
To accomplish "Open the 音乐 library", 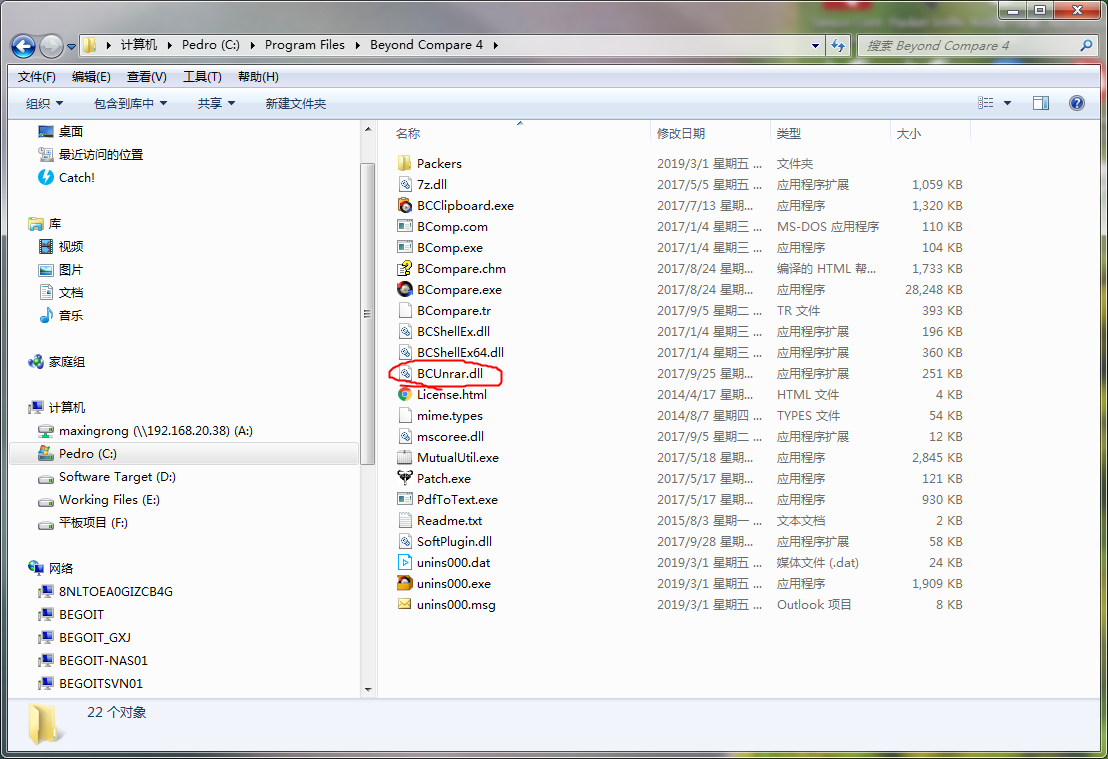I will 61,315.
